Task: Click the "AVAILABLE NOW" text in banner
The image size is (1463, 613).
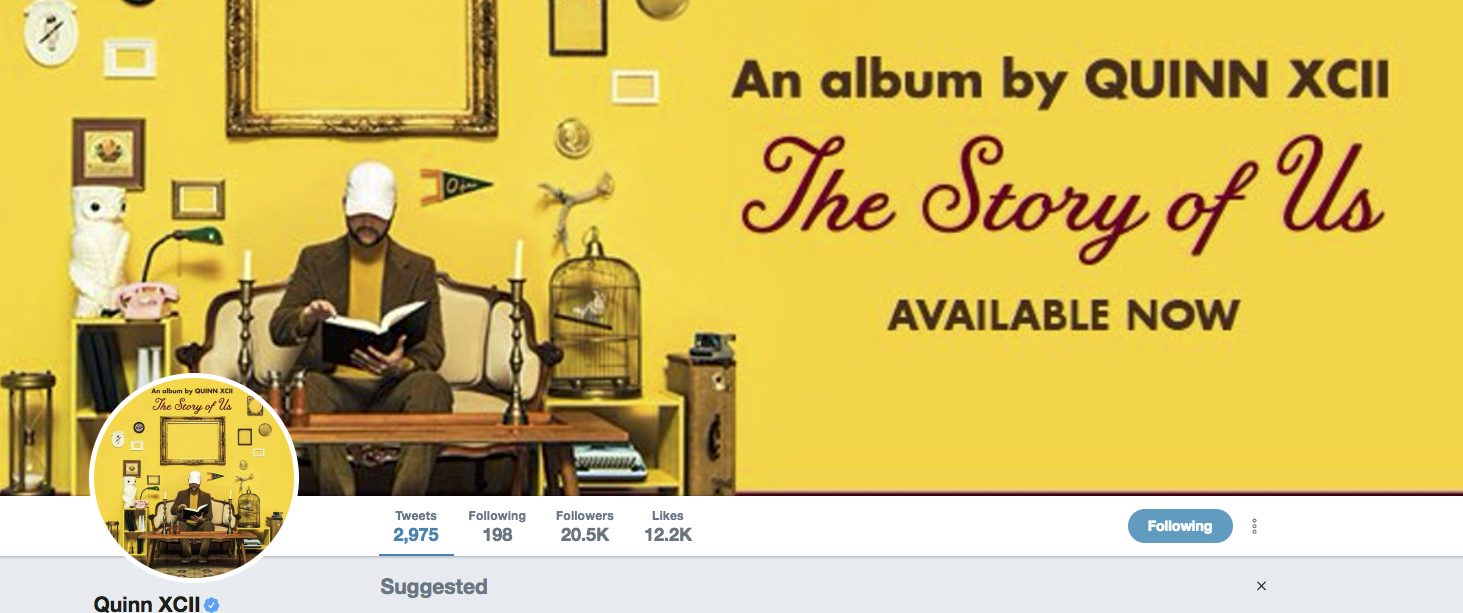Action: pyautogui.click(x=1063, y=315)
